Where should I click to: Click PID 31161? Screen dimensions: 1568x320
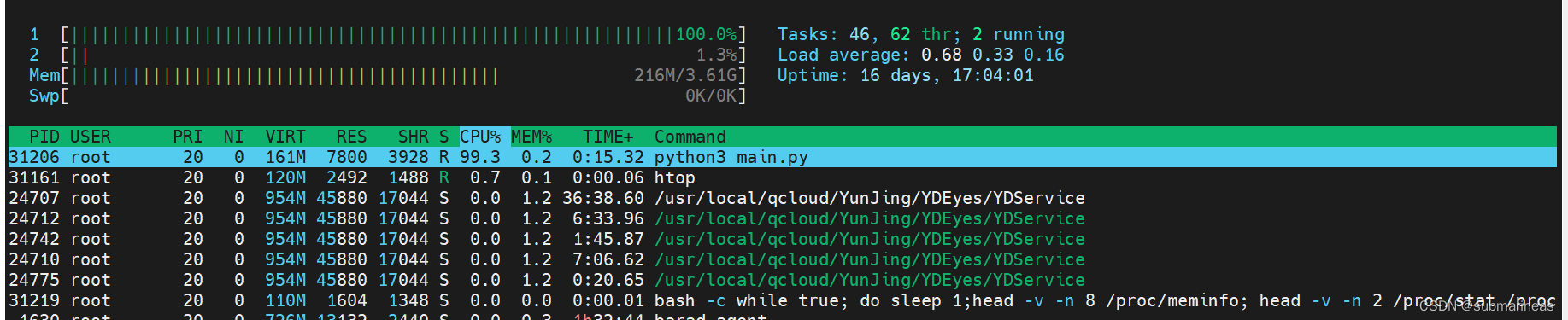click(x=34, y=177)
